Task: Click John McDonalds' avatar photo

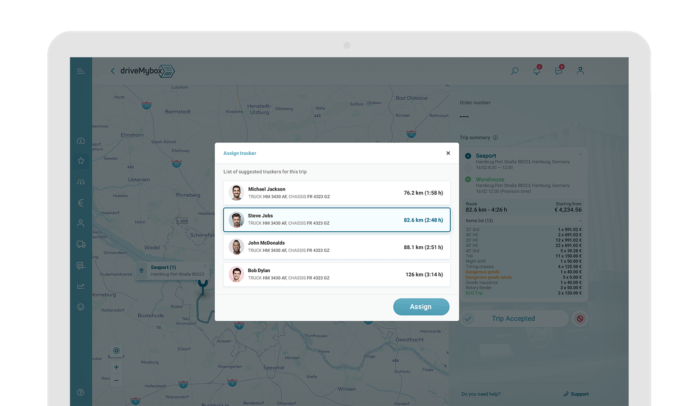Action: pyautogui.click(x=236, y=247)
